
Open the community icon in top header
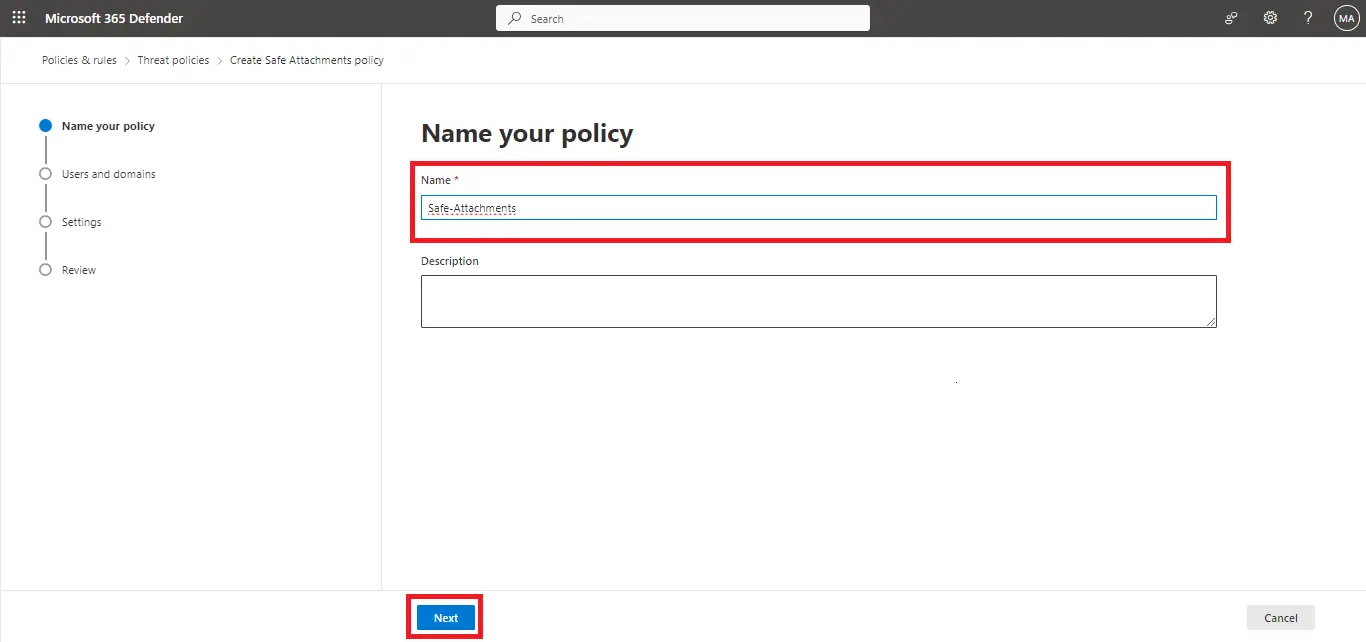tap(1231, 18)
